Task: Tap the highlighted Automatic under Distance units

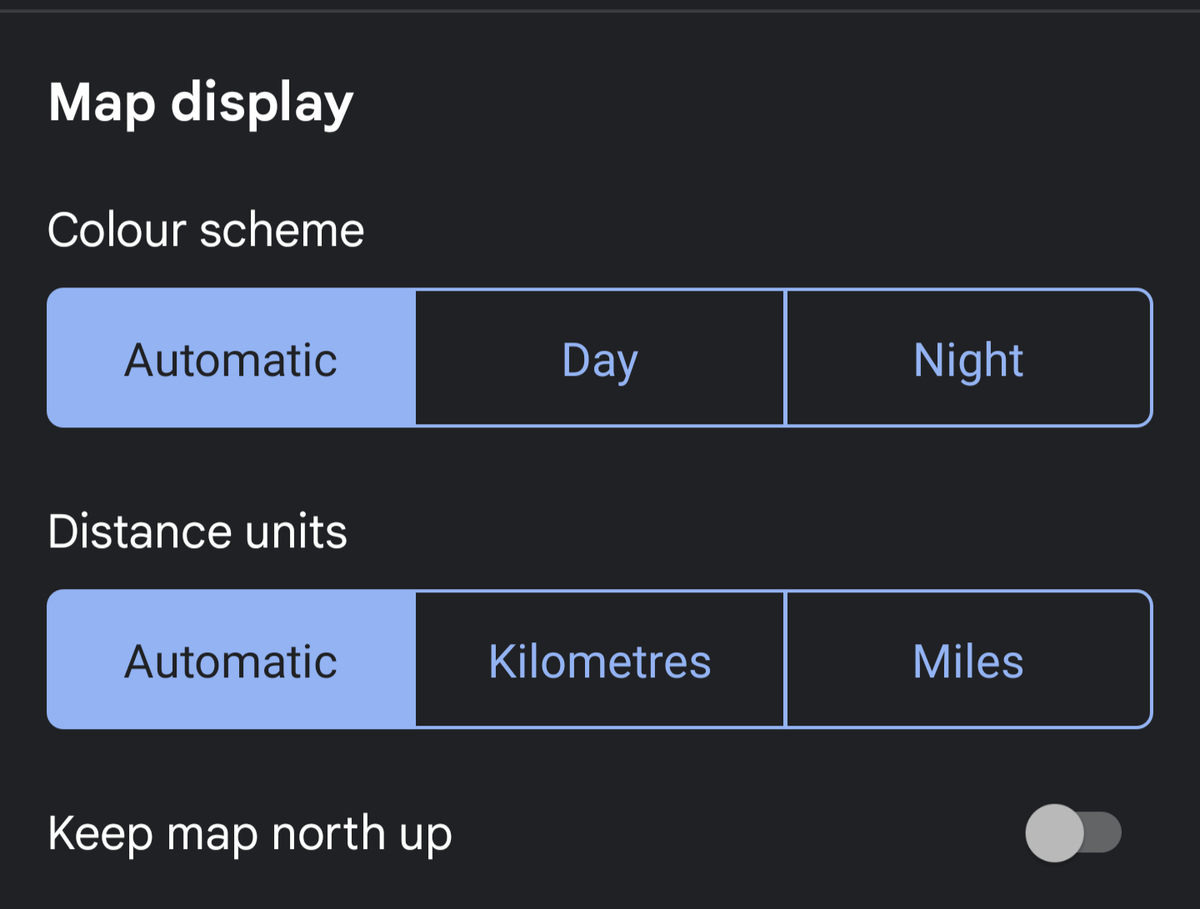Action: (231, 659)
